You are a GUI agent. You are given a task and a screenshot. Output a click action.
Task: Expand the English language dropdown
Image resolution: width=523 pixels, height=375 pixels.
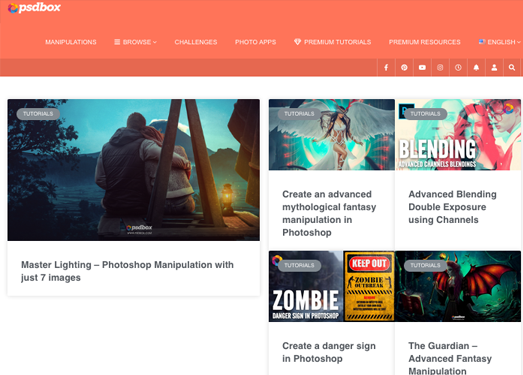pyautogui.click(x=500, y=42)
